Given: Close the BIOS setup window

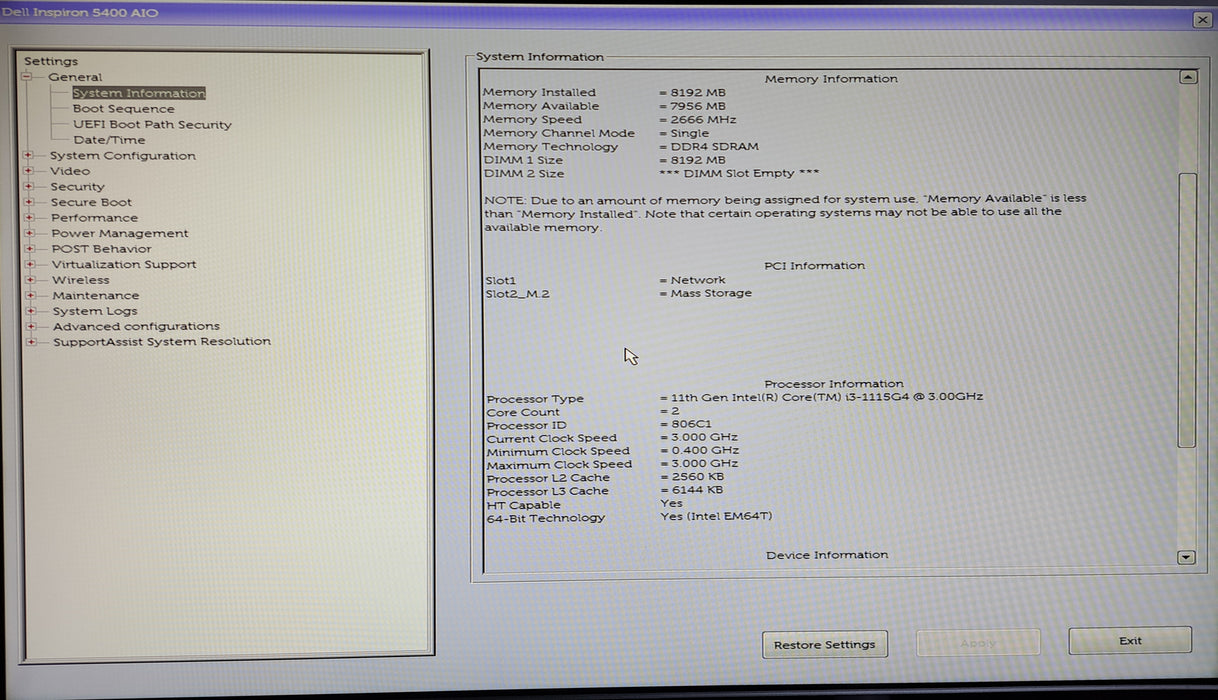Looking at the screenshot, I should 1202,19.
